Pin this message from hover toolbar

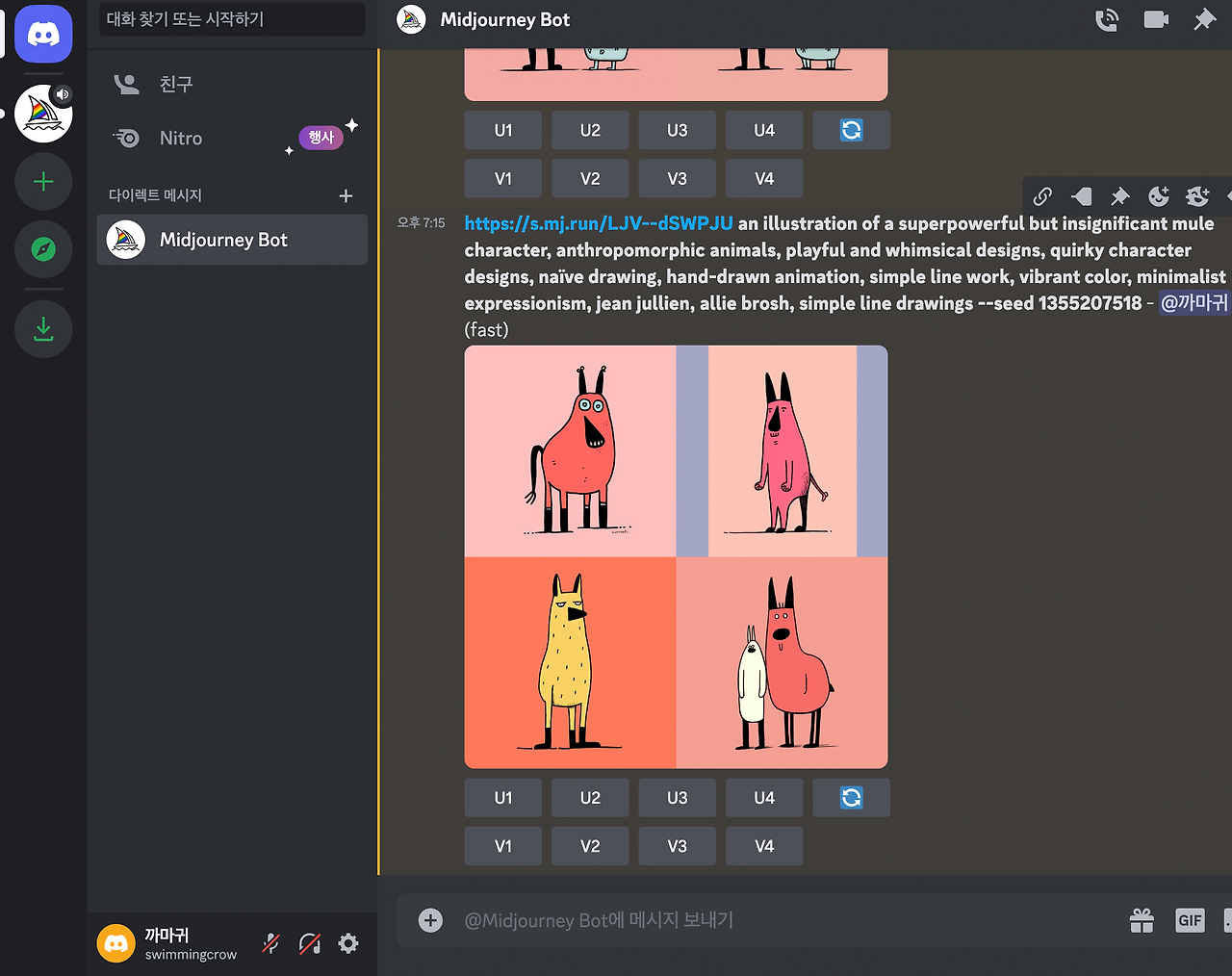(x=1119, y=196)
